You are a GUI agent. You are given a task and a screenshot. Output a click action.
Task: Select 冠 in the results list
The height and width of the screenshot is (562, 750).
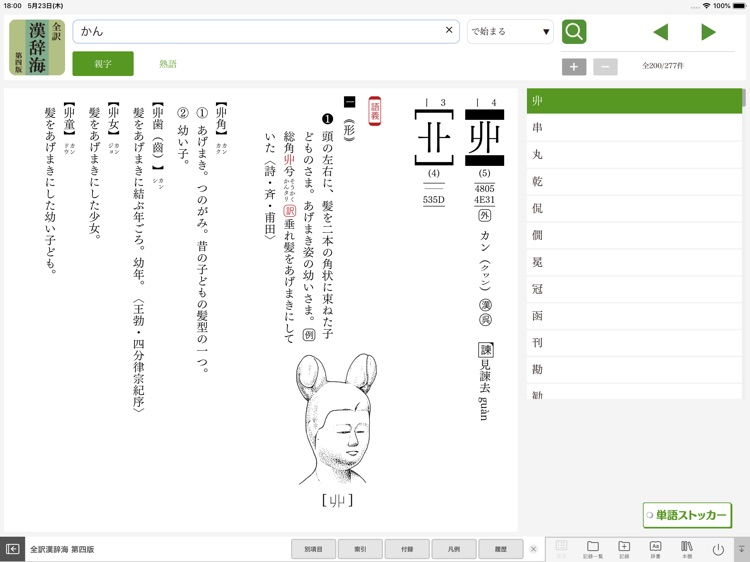(x=634, y=289)
